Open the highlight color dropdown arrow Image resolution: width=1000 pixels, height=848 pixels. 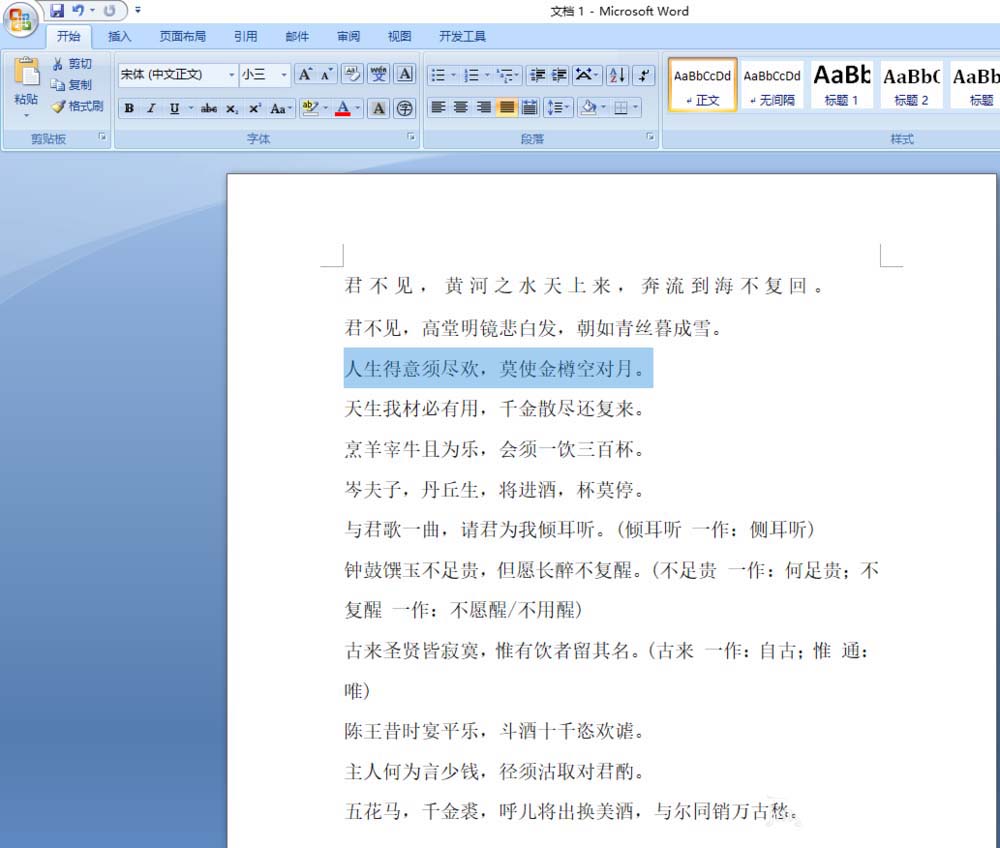point(326,108)
